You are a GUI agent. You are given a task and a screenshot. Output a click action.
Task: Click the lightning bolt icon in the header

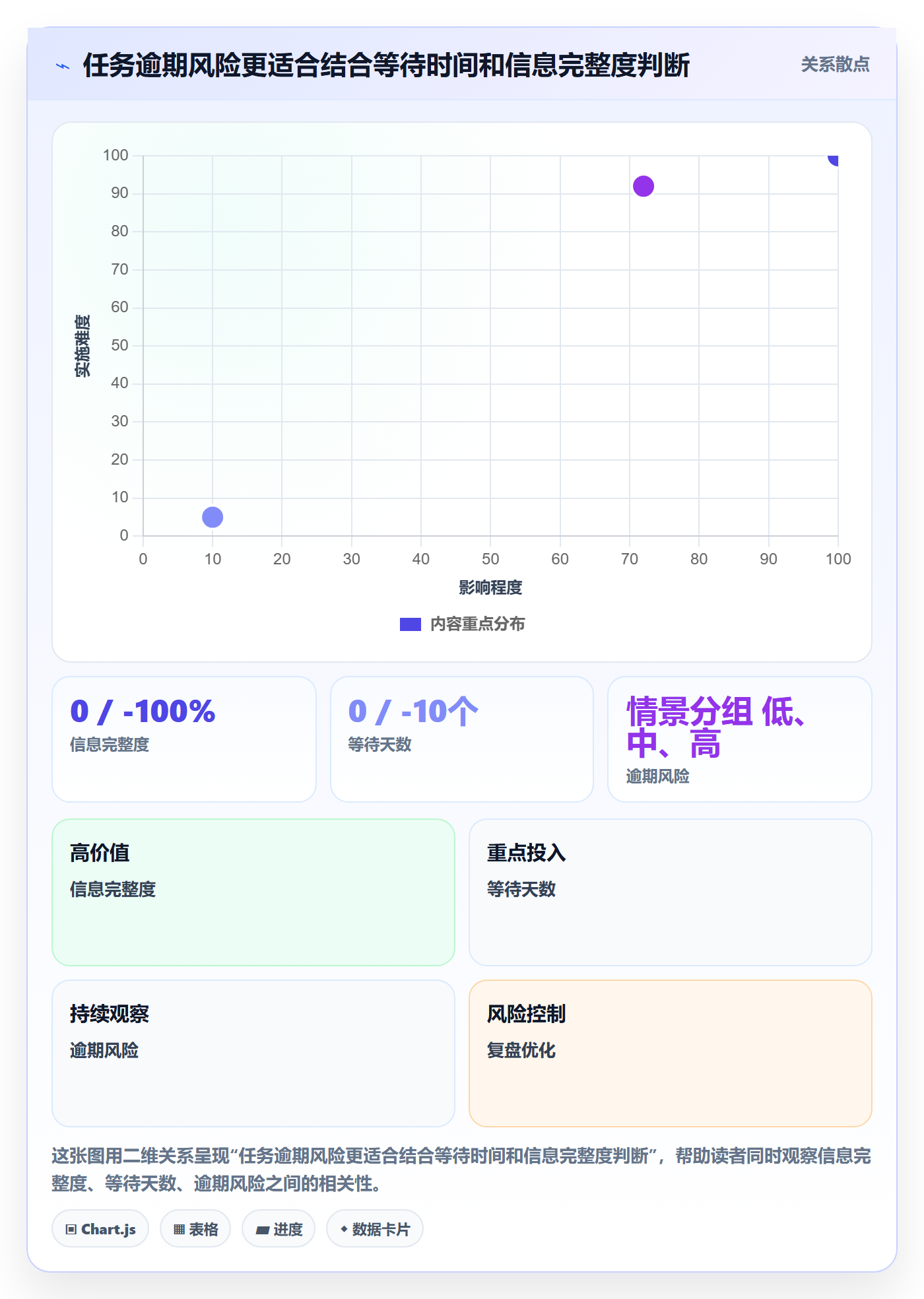63,66
